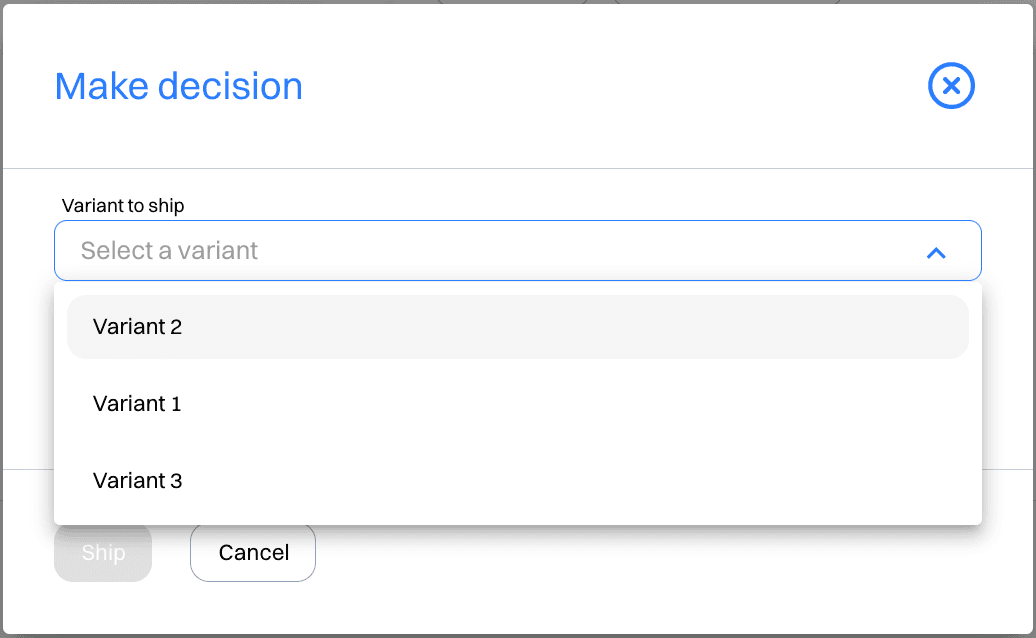1036x638 pixels.
Task: Click the Select a variant placeholder text
Action: [169, 251]
